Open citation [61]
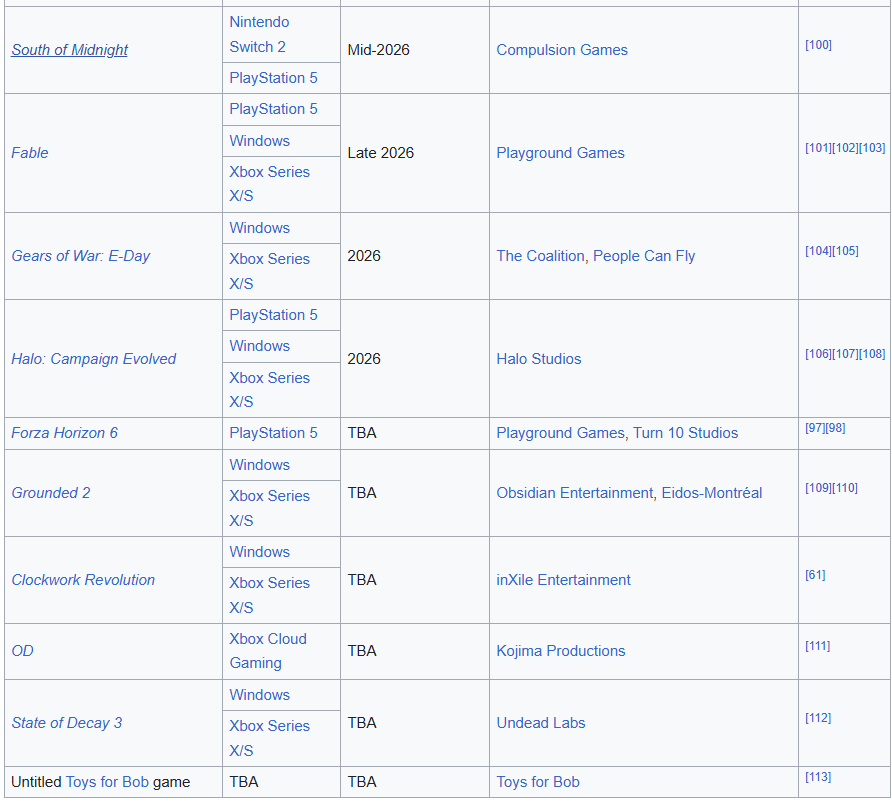Viewport: 892px width, 802px height. coord(815,574)
